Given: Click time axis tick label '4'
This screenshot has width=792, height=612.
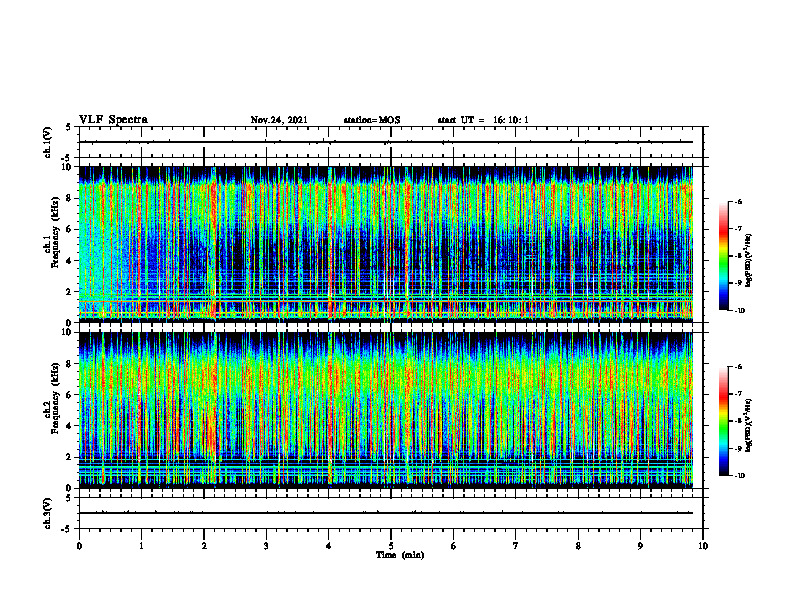Looking at the screenshot, I should click(329, 546).
